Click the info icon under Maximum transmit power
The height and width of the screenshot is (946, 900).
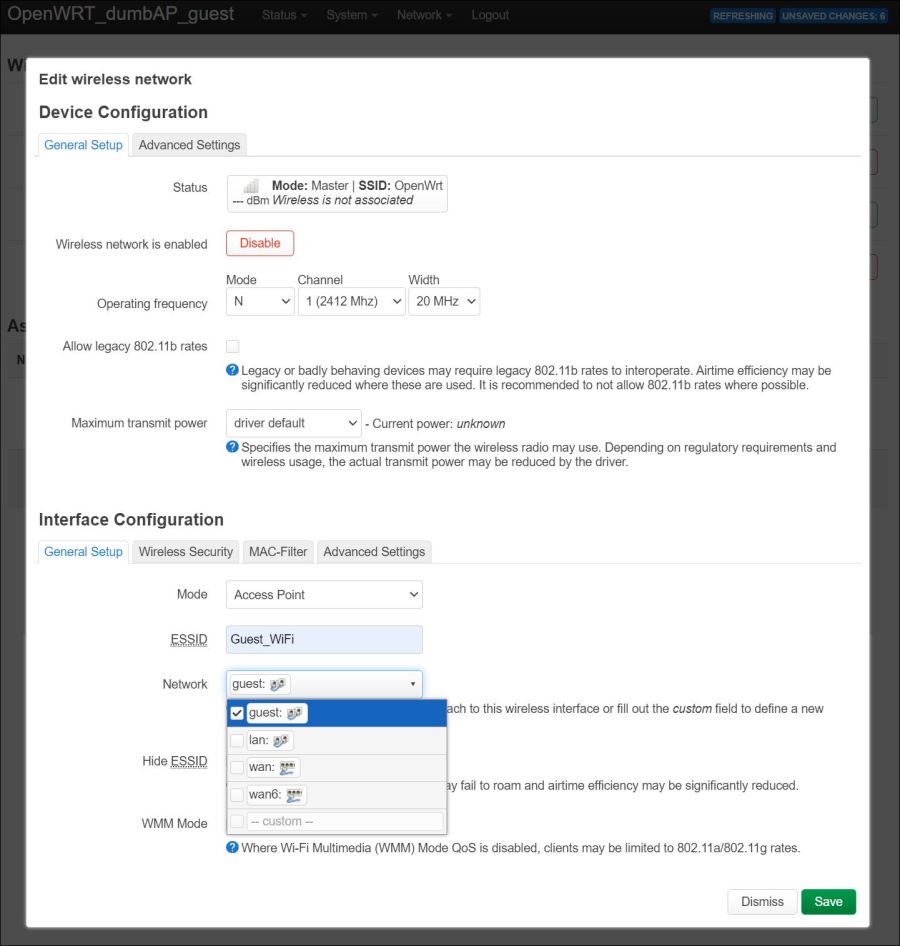(x=232, y=448)
